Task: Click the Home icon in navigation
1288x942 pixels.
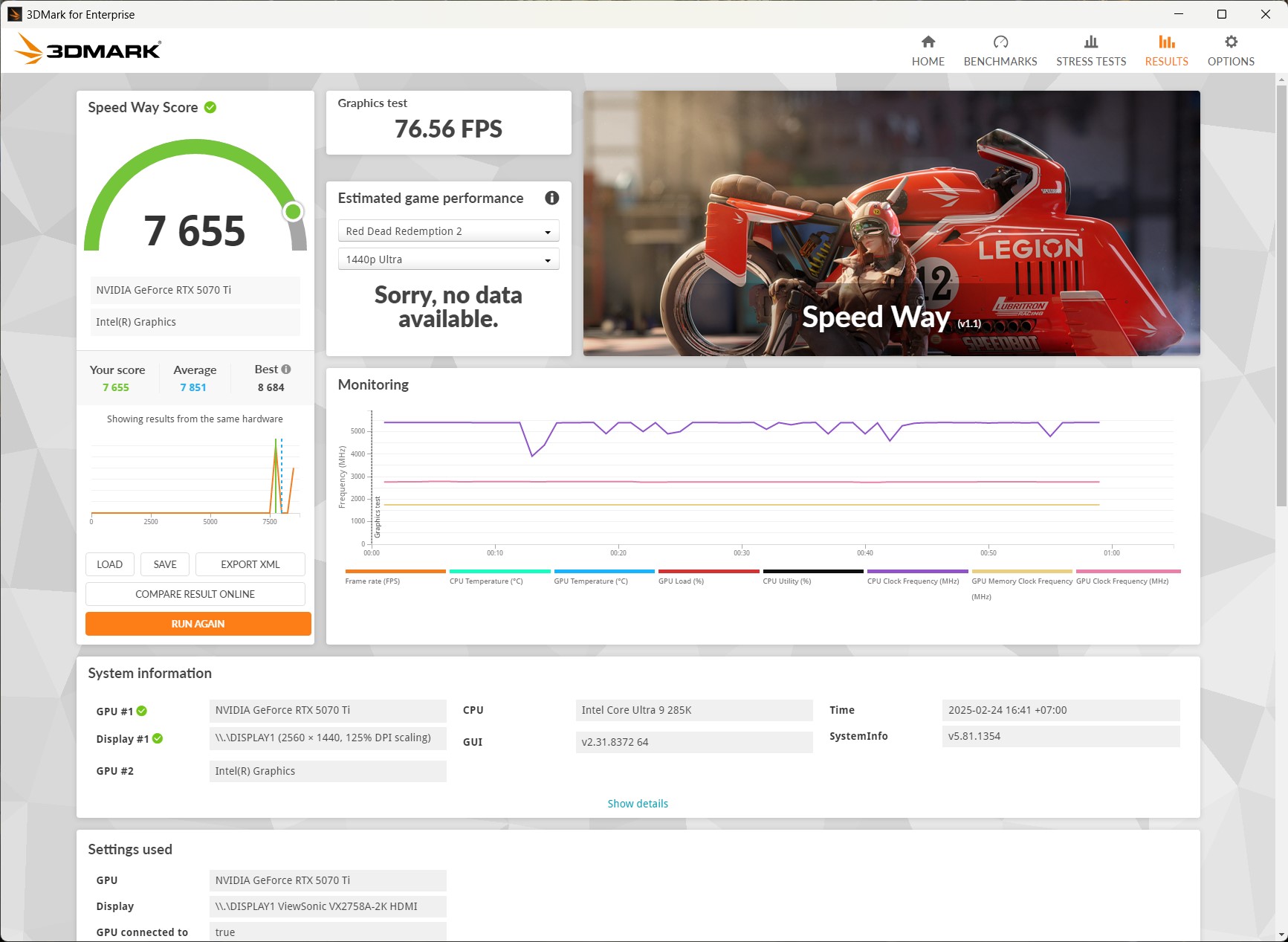Action: coord(928,42)
